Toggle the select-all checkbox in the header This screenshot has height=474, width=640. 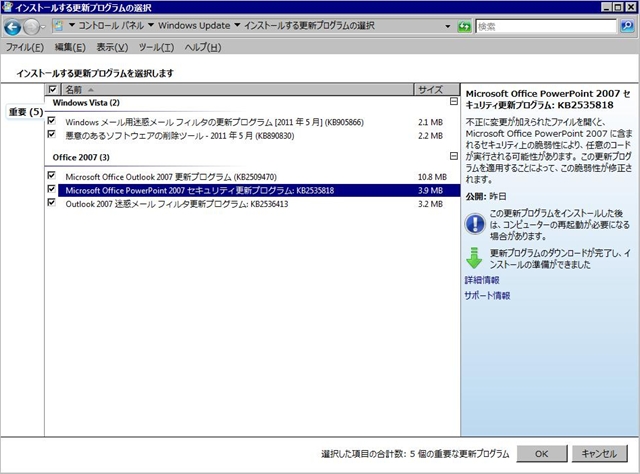click(53, 89)
